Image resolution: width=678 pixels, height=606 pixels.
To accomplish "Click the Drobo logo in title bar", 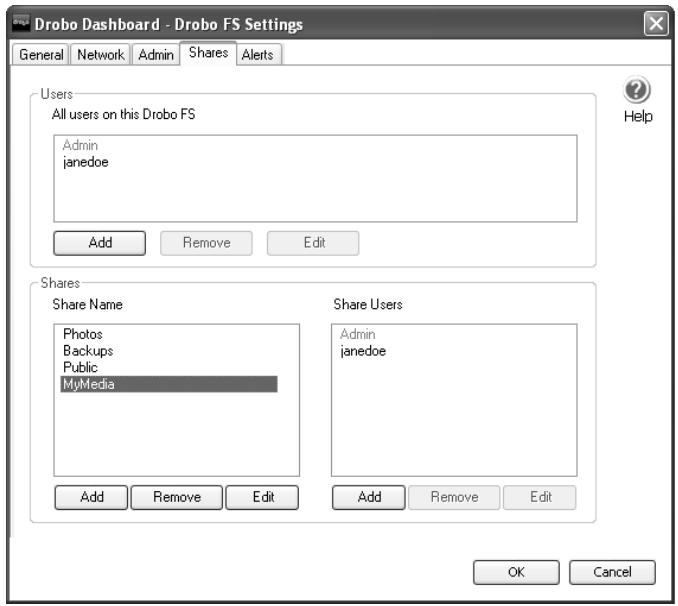I will click(20, 22).
